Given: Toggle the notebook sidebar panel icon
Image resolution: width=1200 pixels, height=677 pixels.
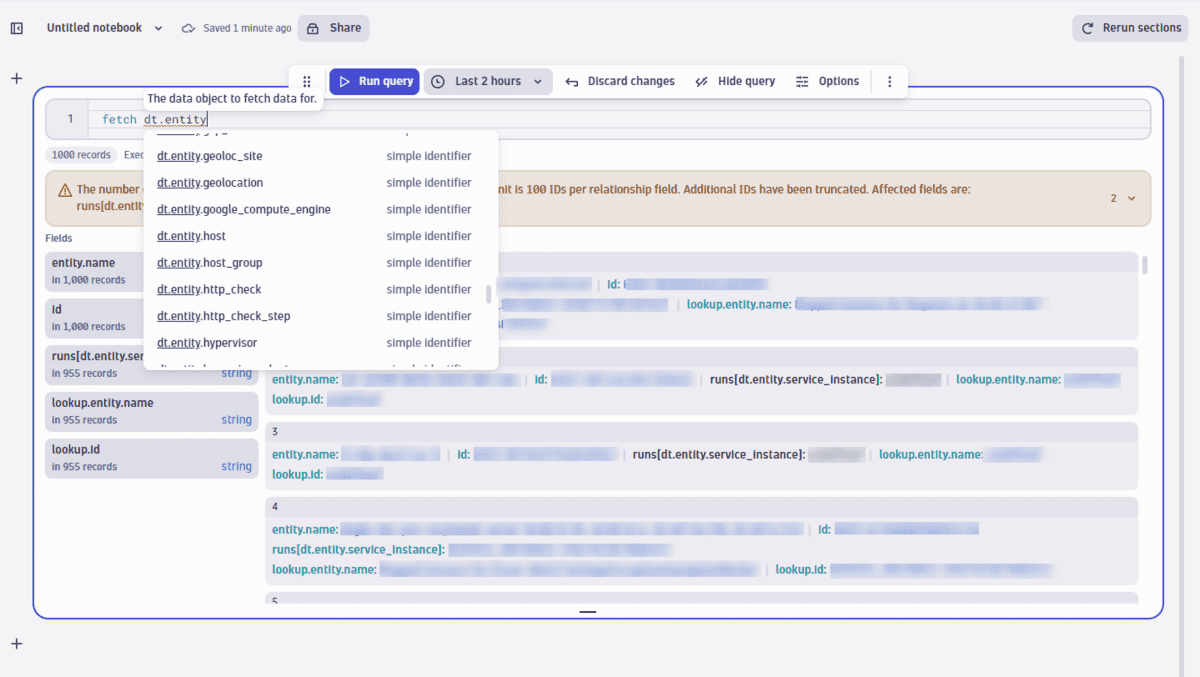Looking at the screenshot, I should pyautogui.click(x=15, y=28).
